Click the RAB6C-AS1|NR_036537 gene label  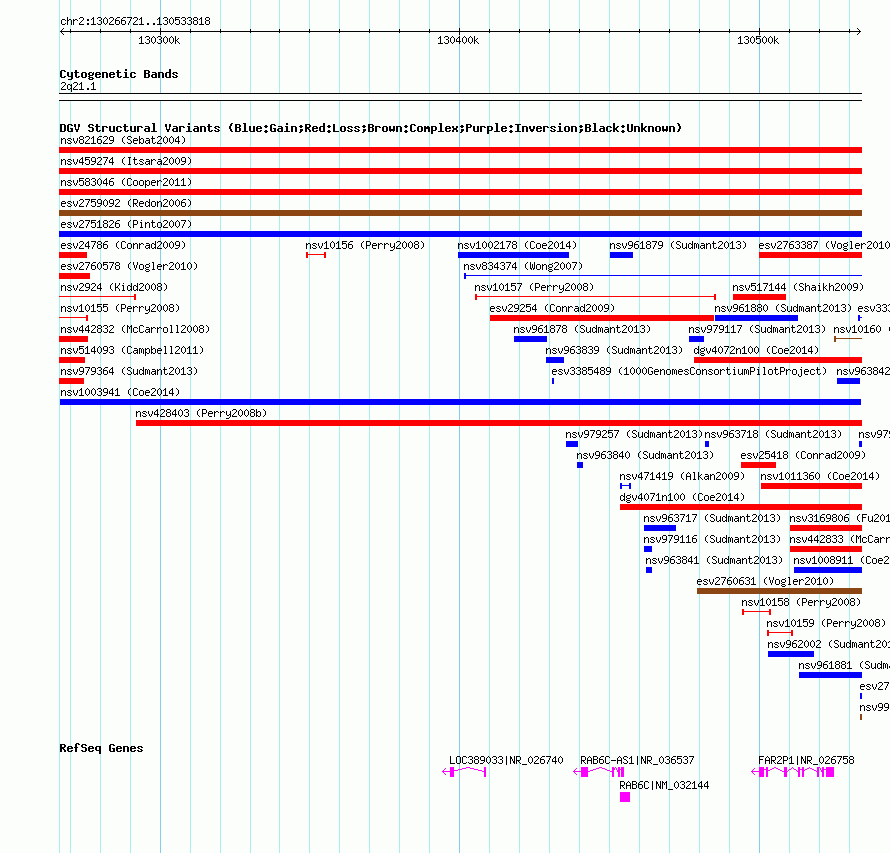[637, 760]
